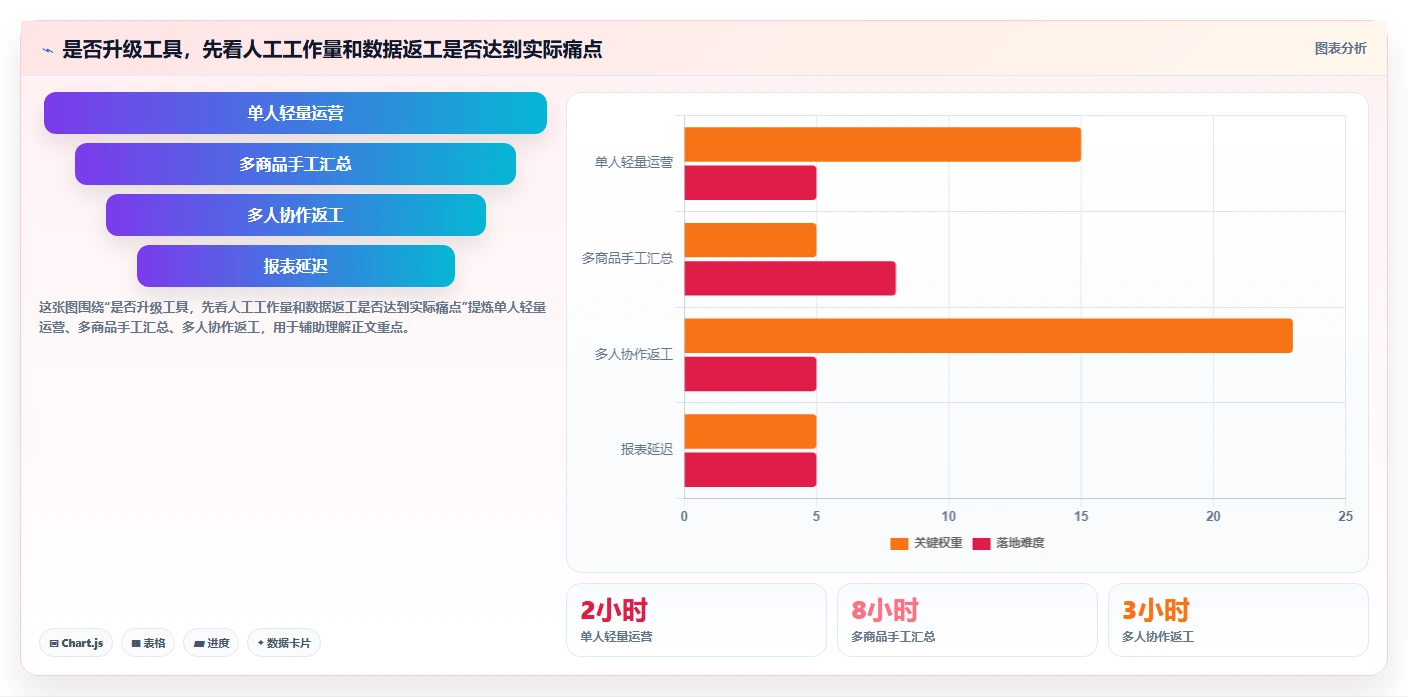Screen dimensions: 1408x697
Task: Click the red 落地难度 bar for 报表延迟
Action: (750, 470)
